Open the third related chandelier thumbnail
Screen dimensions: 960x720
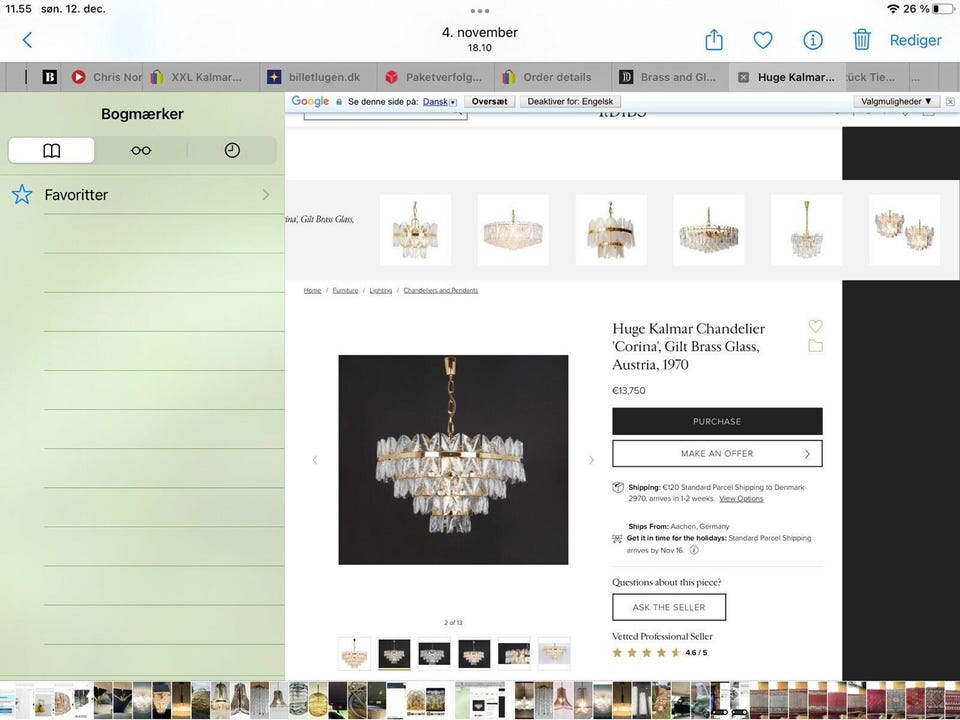pos(611,230)
